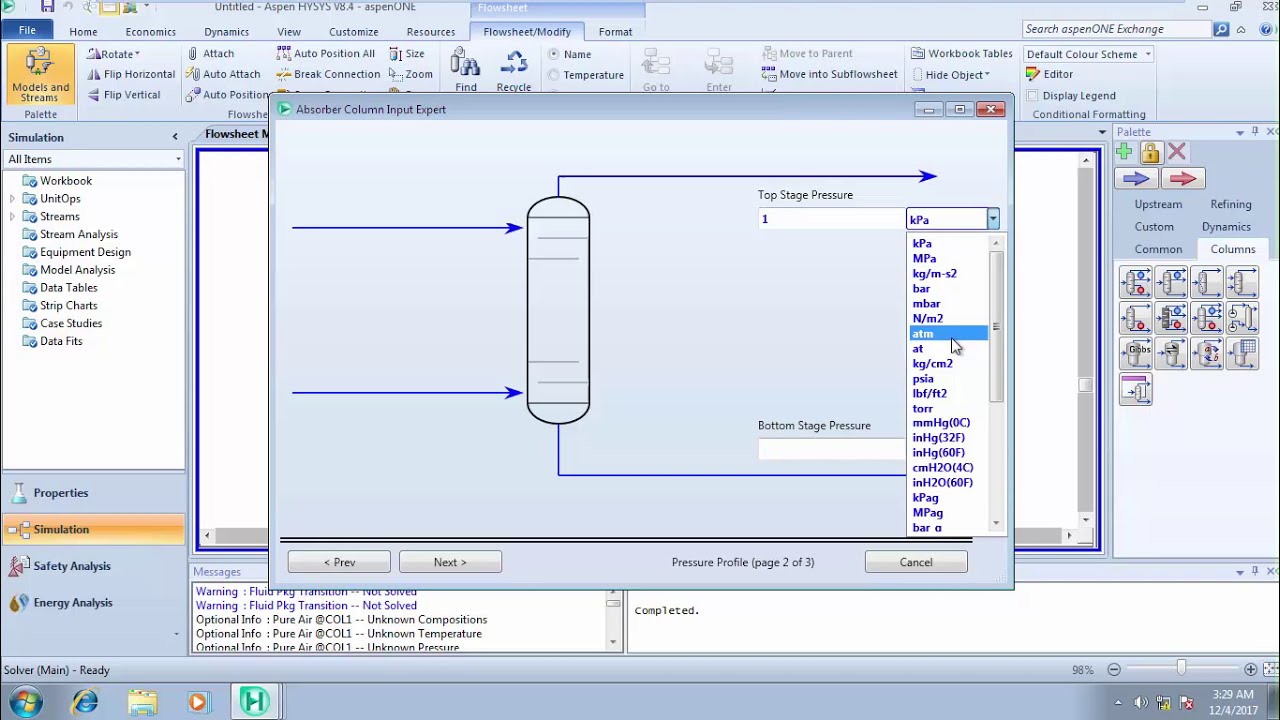This screenshot has height=720, width=1280.
Task: Choose atm from the pressure unit list
Action: (948, 333)
